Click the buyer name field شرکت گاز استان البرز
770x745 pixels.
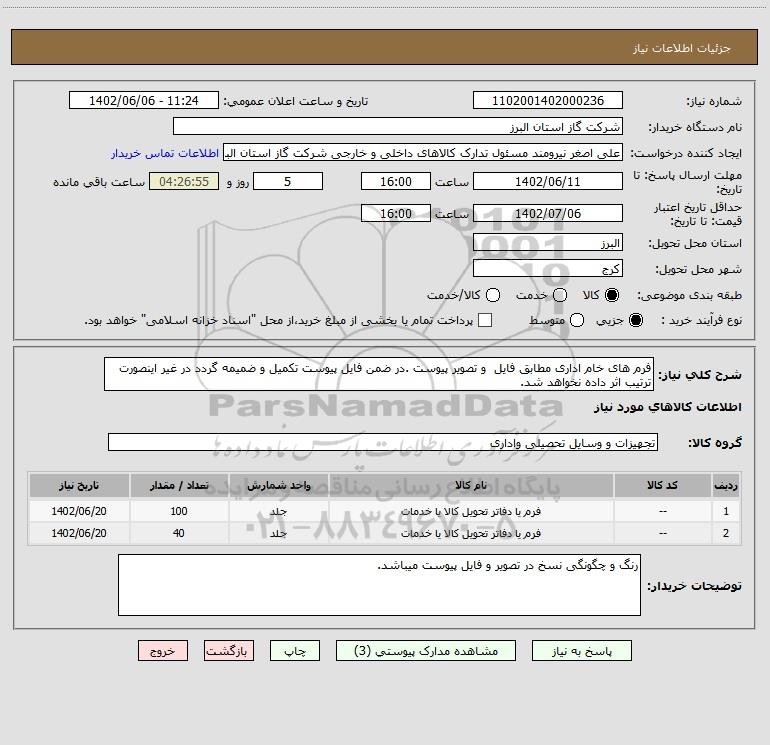coord(398,126)
